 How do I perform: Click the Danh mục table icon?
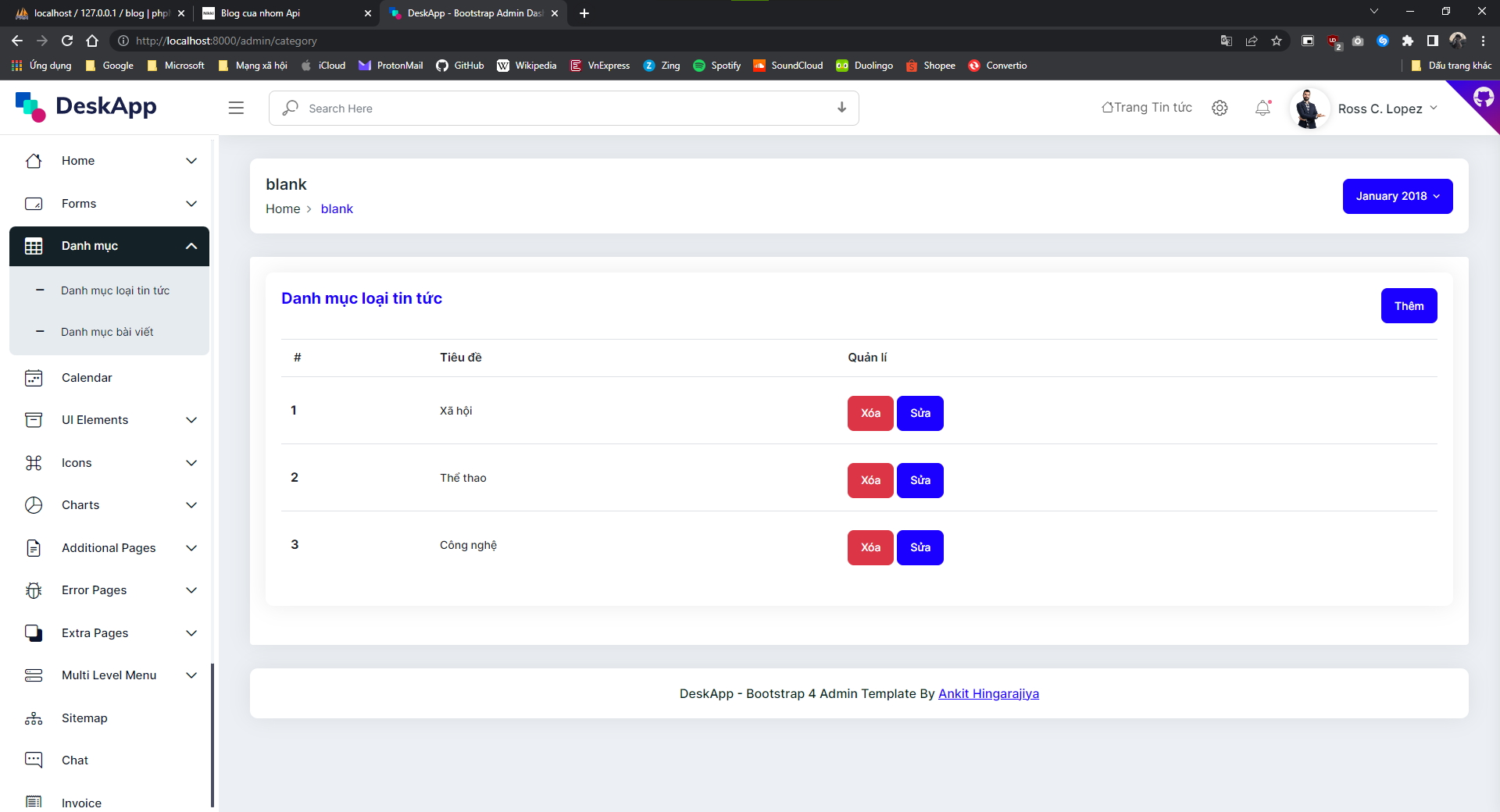pos(34,246)
